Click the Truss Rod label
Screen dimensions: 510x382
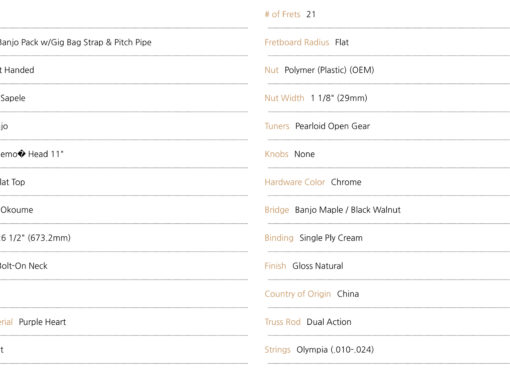[x=283, y=322]
